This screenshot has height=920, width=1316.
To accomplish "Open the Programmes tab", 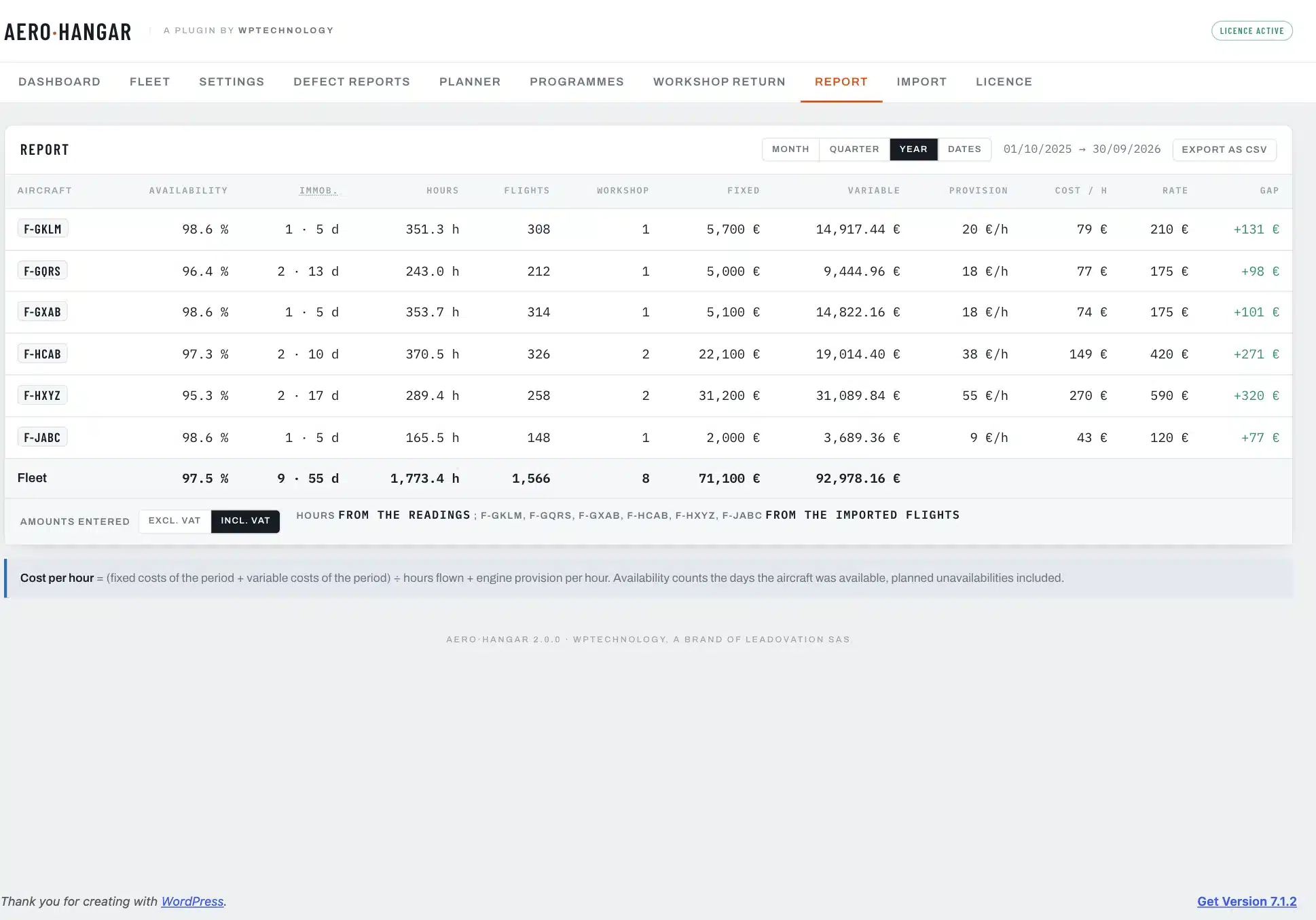I will [577, 81].
